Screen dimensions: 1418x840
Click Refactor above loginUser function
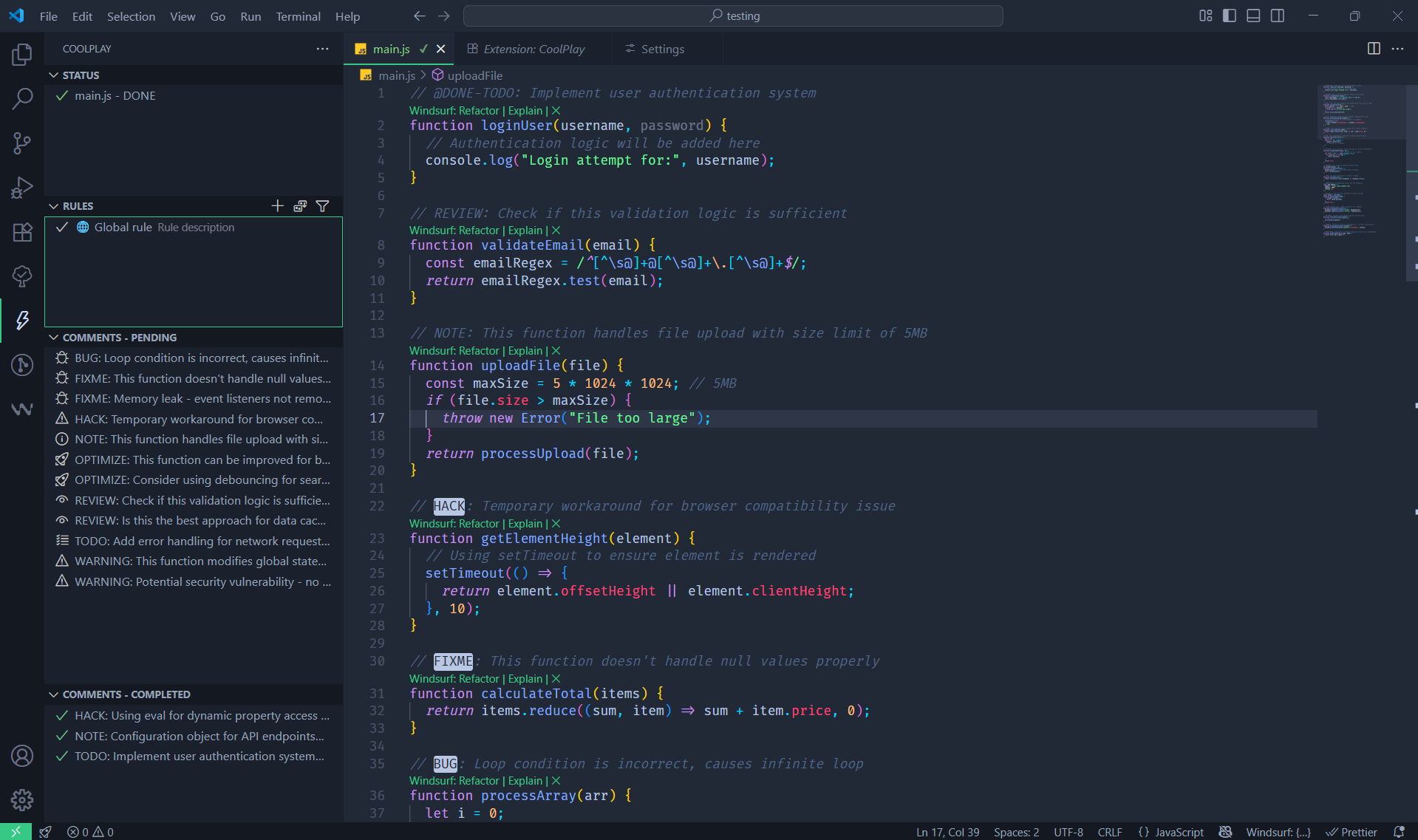(479, 111)
